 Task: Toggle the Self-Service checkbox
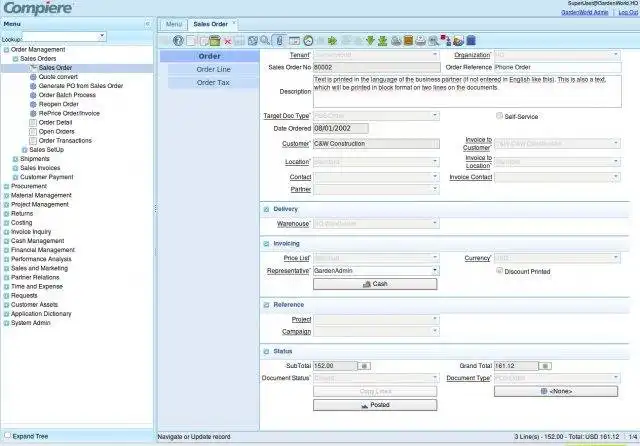tap(499, 116)
